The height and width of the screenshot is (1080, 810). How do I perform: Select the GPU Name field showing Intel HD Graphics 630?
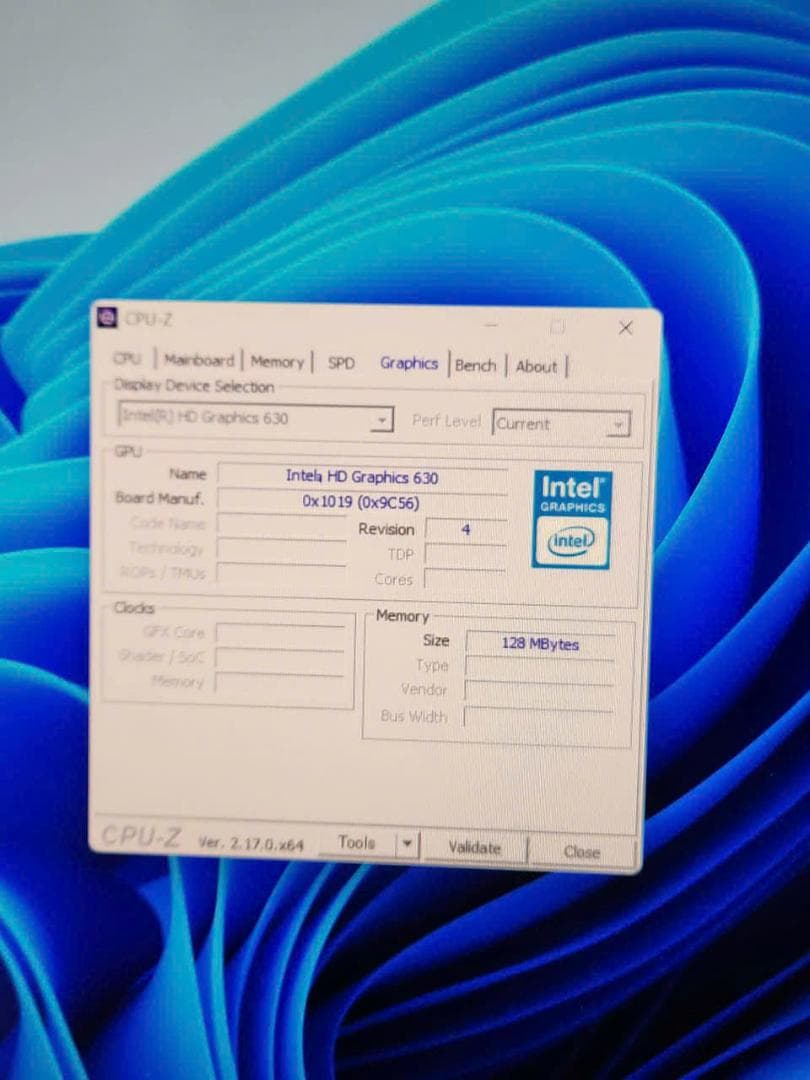(360, 477)
